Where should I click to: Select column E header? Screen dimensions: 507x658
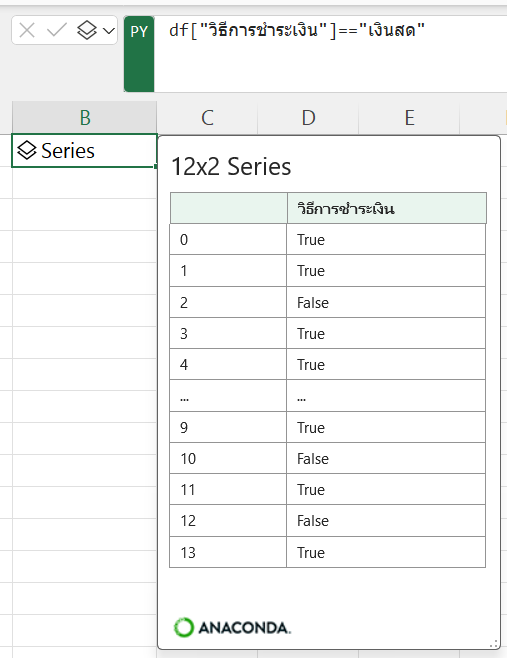tap(410, 118)
